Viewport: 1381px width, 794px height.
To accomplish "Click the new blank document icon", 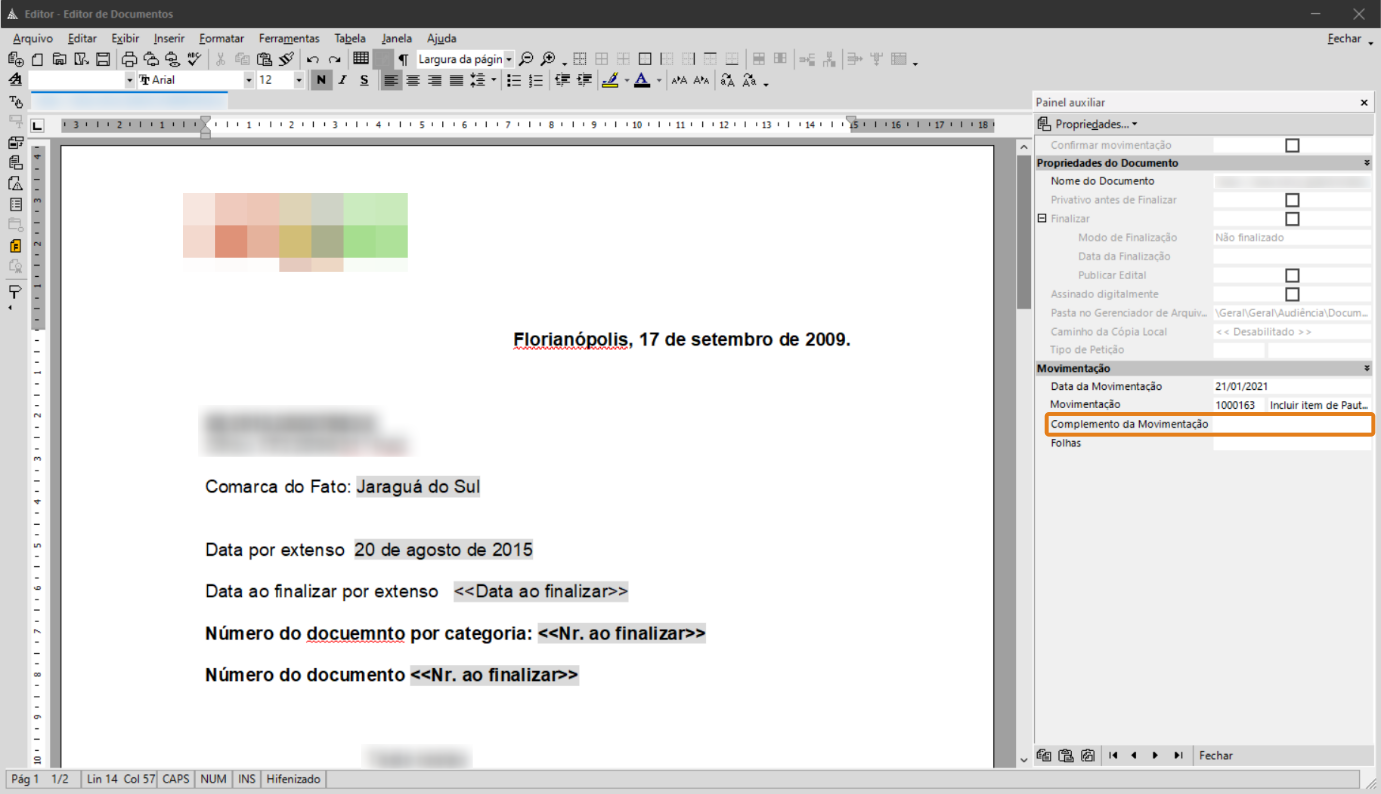I will [x=37, y=59].
